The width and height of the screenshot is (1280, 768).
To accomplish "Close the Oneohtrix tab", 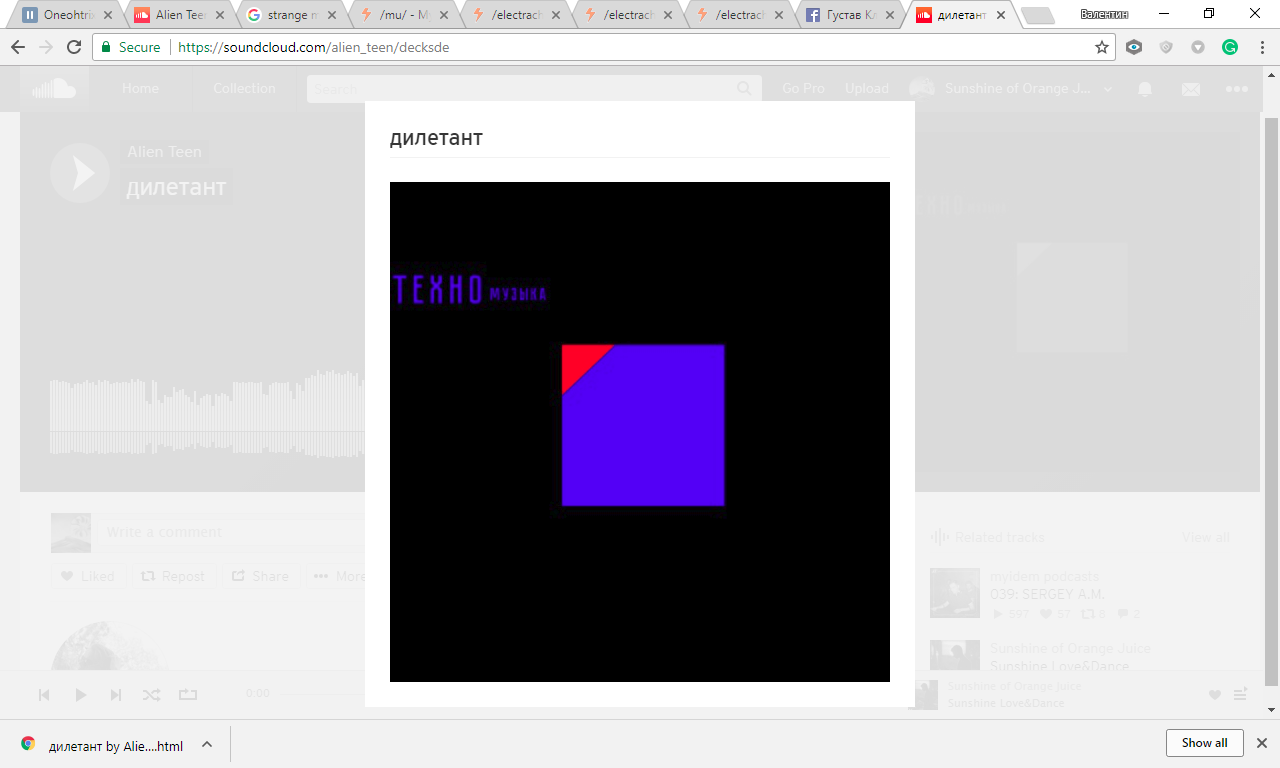I will point(108,15).
